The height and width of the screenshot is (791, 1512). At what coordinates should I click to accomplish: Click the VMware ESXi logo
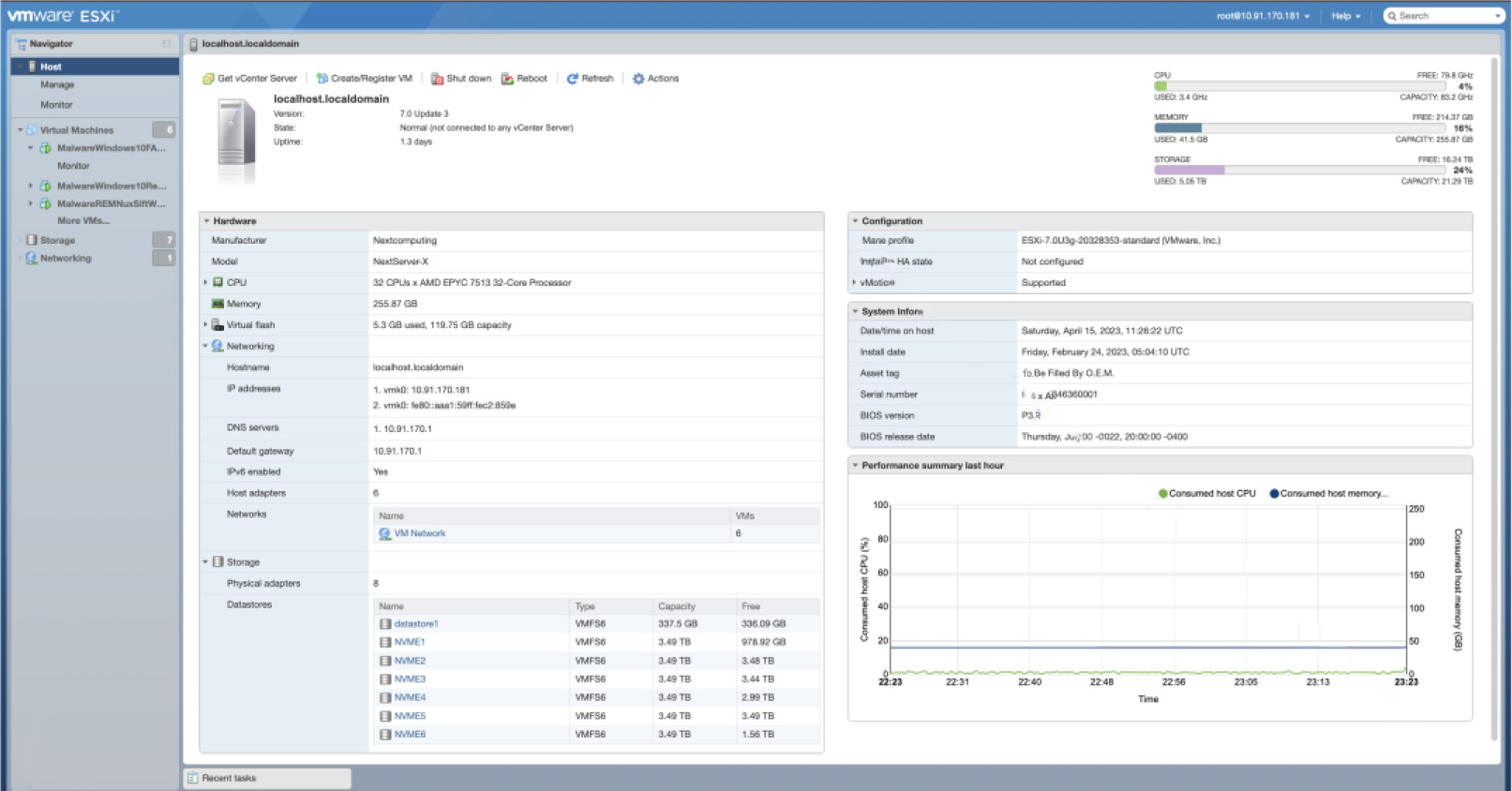point(63,16)
